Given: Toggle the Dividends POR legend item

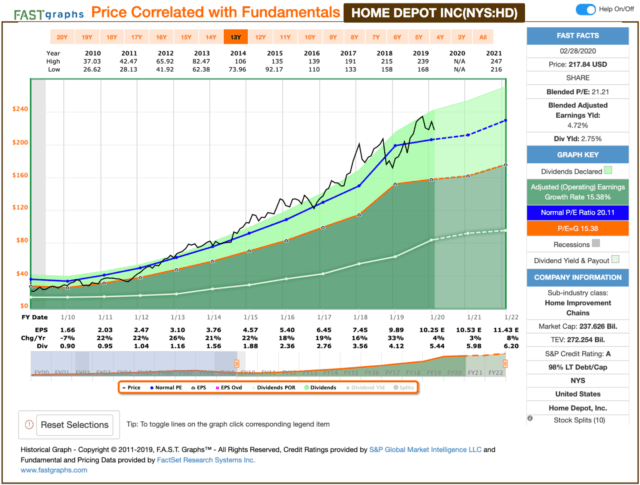Looking at the screenshot, I should coord(273,387).
